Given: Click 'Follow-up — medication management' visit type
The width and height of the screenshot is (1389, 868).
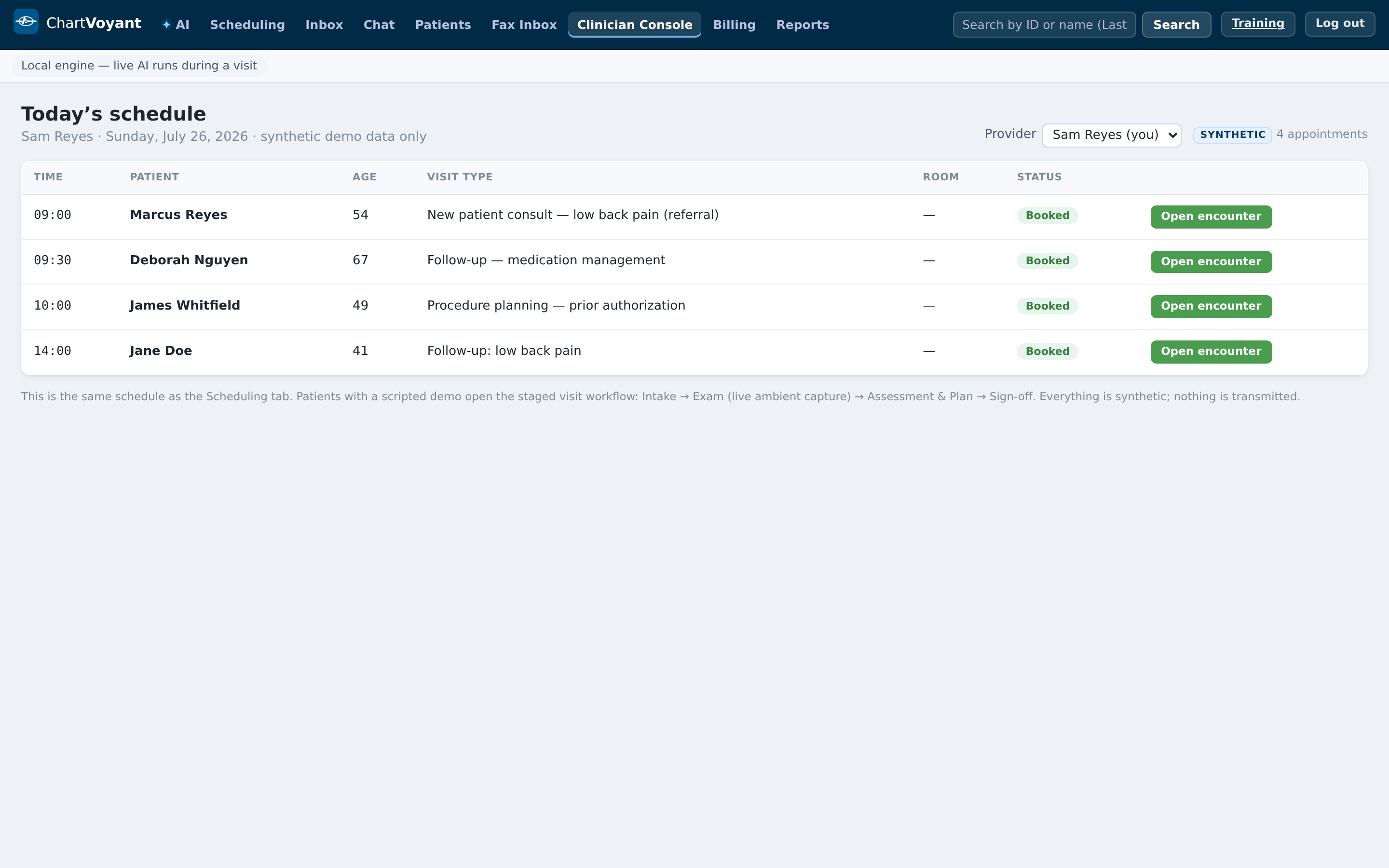Looking at the screenshot, I should click(x=546, y=260).
